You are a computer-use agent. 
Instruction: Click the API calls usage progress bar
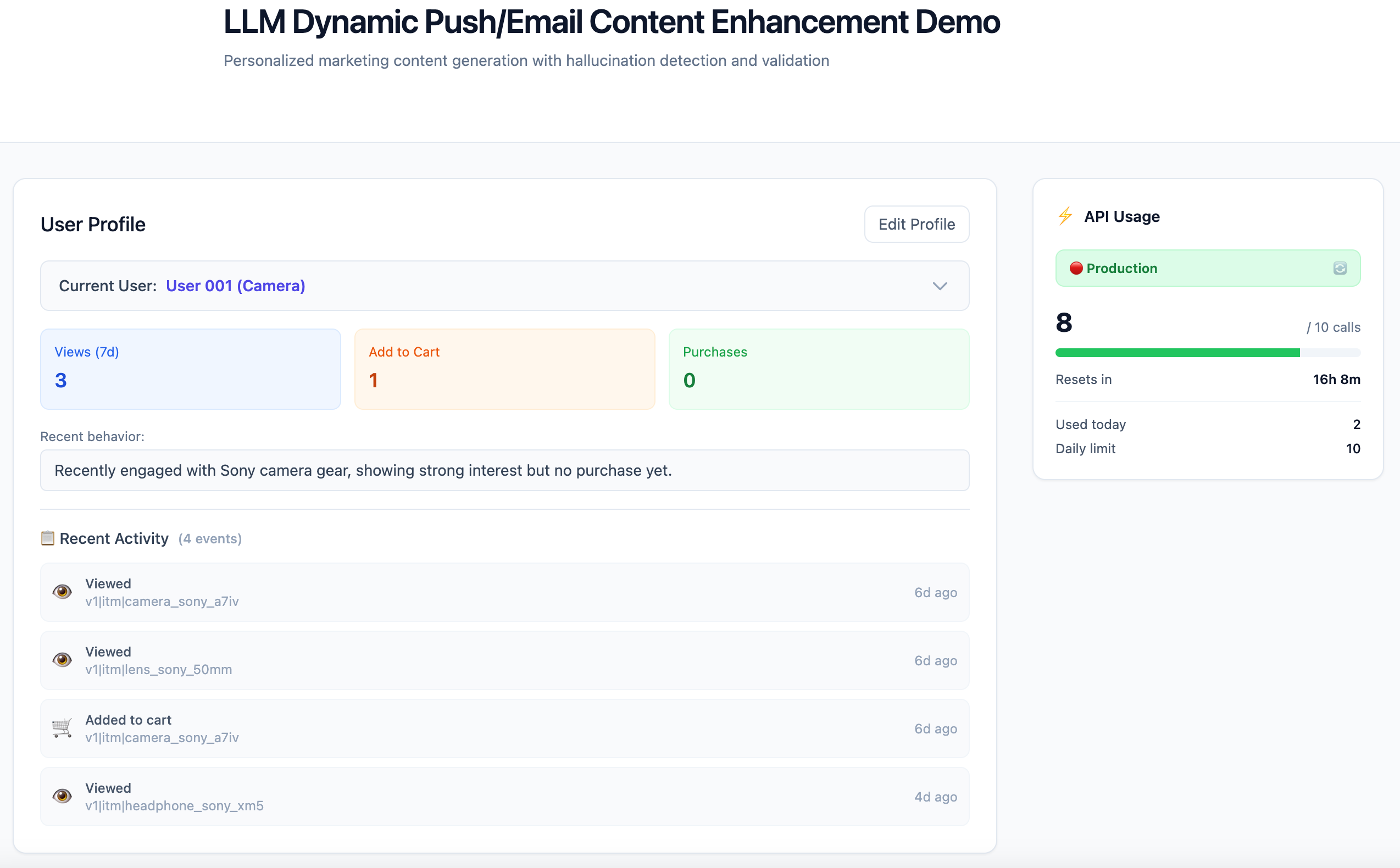pyautogui.click(x=1207, y=353)
